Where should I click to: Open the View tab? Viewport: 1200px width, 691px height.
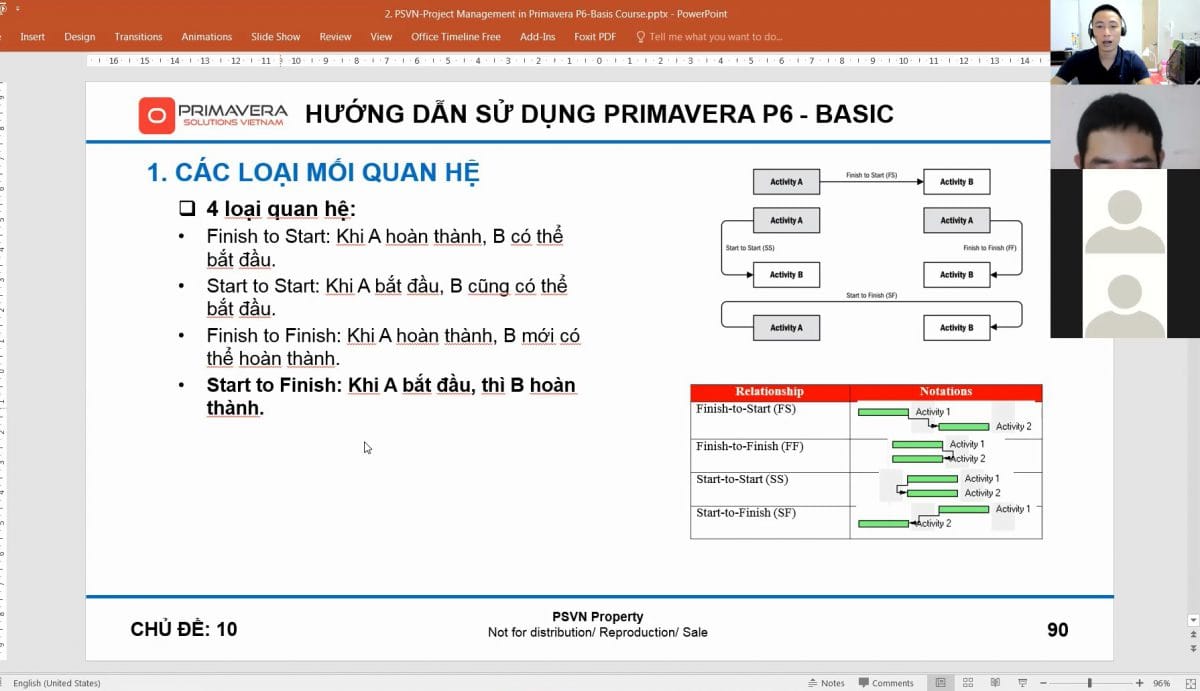tap(381, 37)
